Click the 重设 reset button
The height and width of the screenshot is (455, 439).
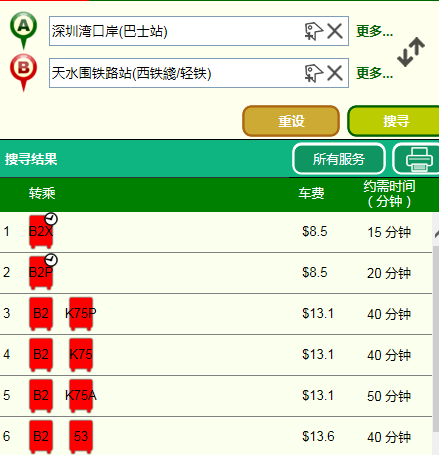click(x=291, y=121)
